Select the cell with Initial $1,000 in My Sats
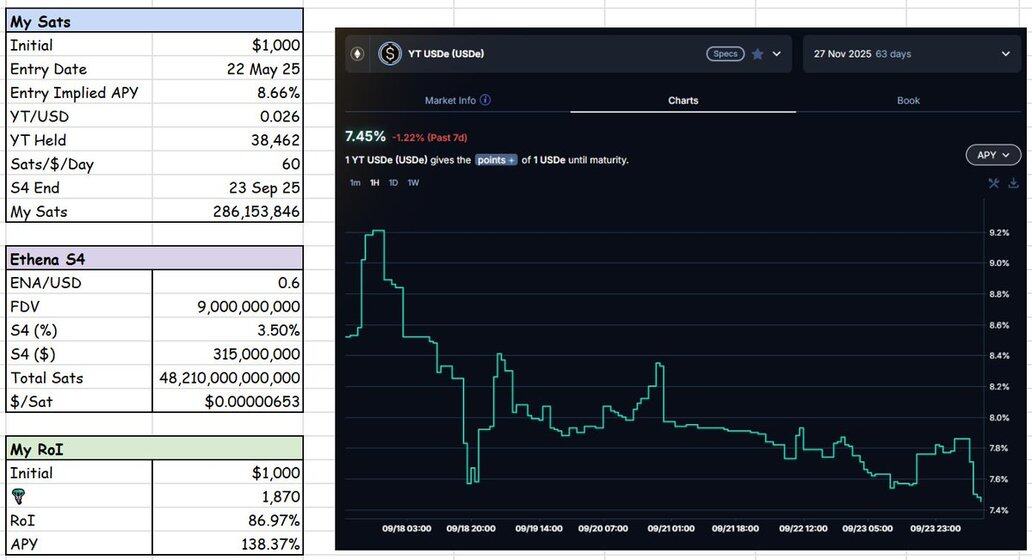Viewport: 1032px width, 560px height. click(x=228, y=45)
